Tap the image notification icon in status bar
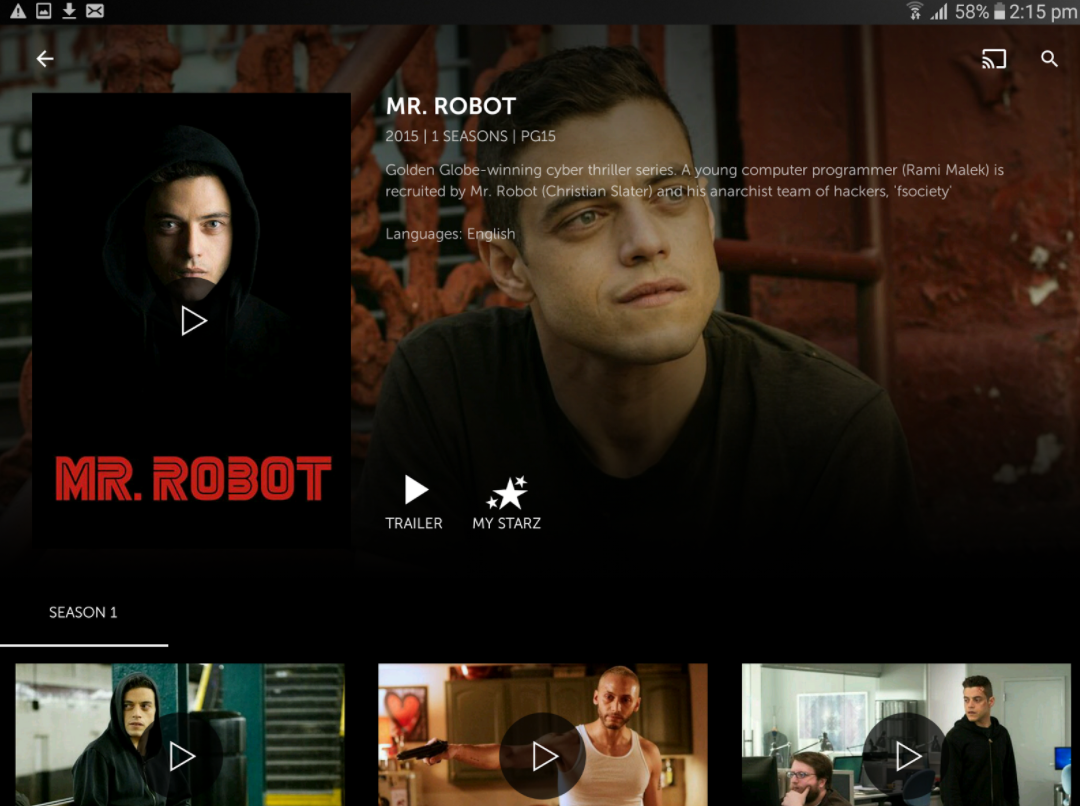 click(x=43, y=11)
